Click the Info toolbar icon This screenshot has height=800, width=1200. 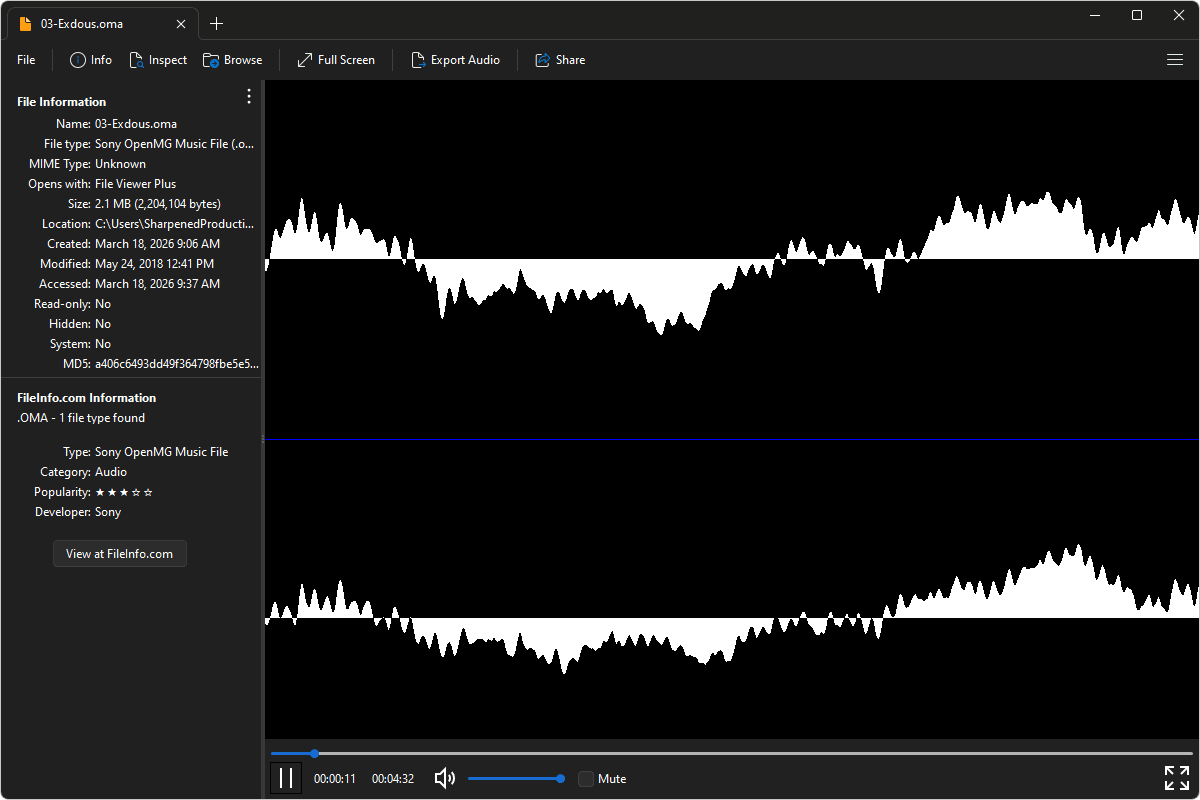point(78,60)
